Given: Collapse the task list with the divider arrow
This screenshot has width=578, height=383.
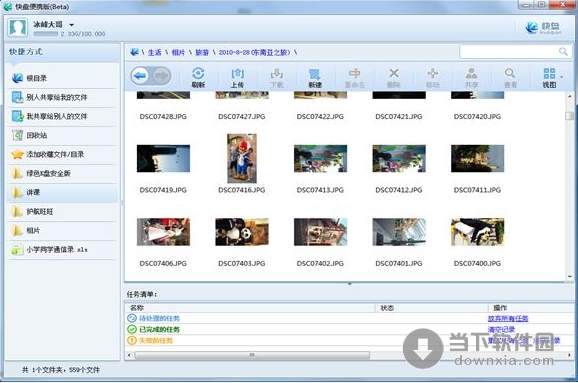Looking at the screenshot, I should [x=349, y=284].
